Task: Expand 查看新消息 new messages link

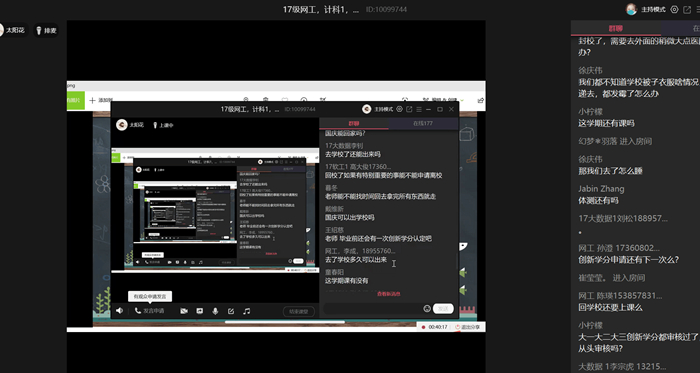Action: pyautogui.click(x=389, y=294)
